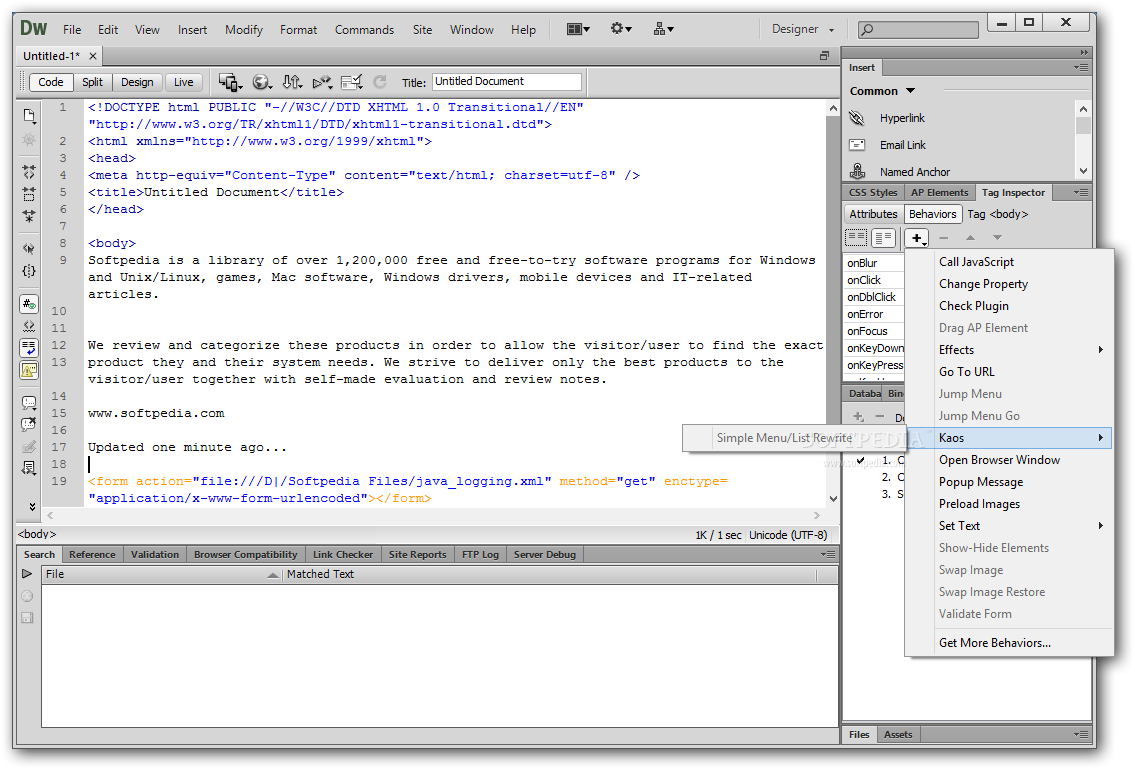Click the Remove event minus icon

tap(943, 238)
